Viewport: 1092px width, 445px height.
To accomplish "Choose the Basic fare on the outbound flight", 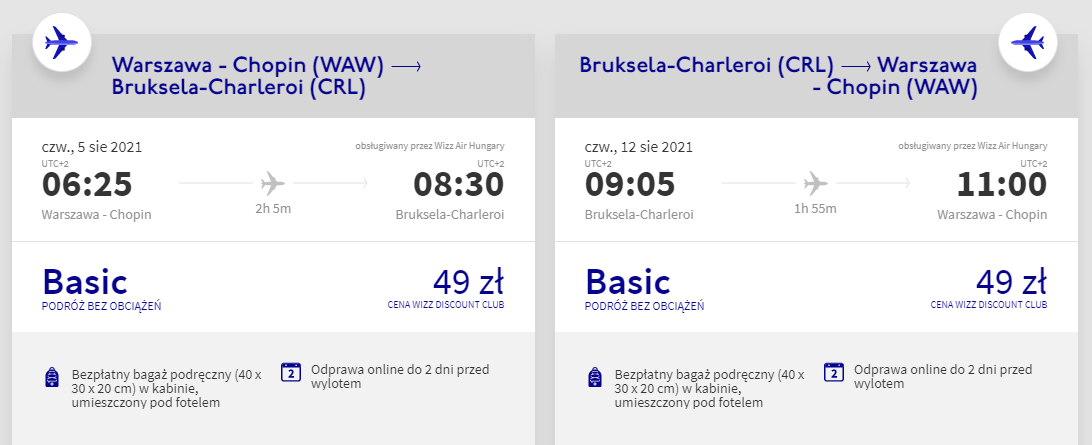I will coord(85,281).
